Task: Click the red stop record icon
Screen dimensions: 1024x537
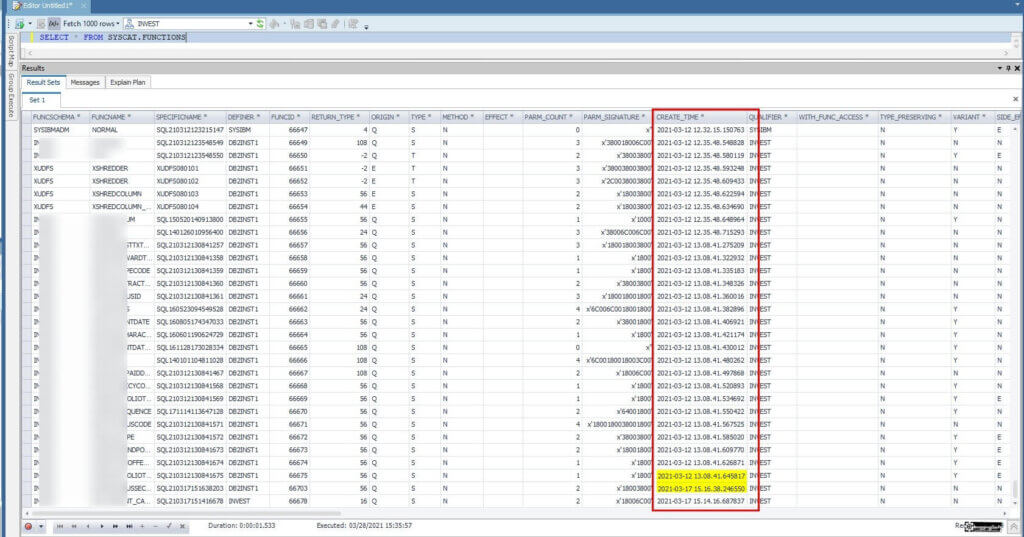Action: pyautogui.click(x=28, y=526)
